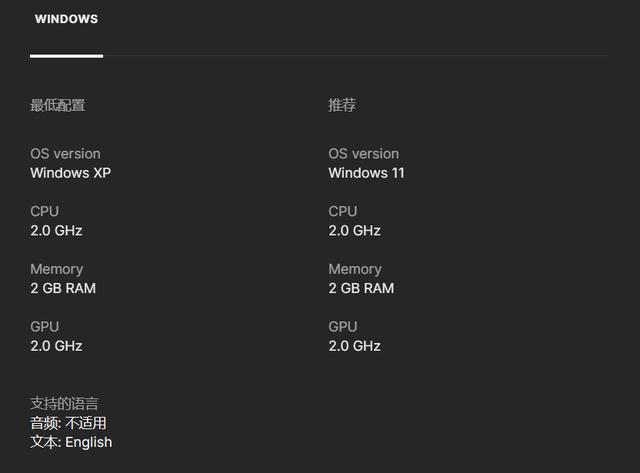
Task: Click the 最低配置 heading
Action: tap(57, 105)
